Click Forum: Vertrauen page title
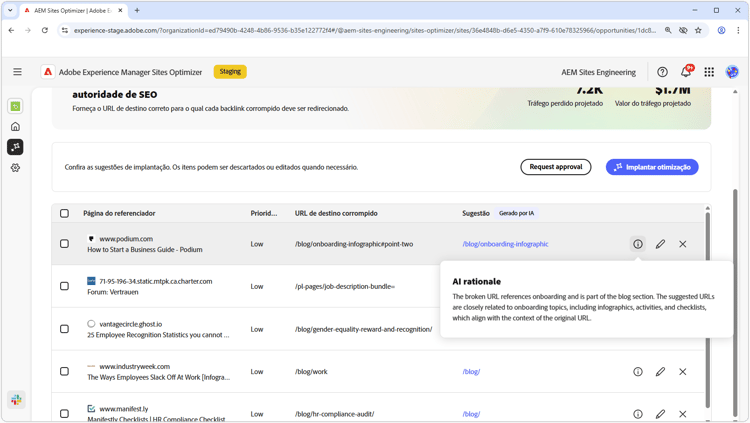Image resolution: width=750 pixels, height=423 pixels. [x=112, y=292]
